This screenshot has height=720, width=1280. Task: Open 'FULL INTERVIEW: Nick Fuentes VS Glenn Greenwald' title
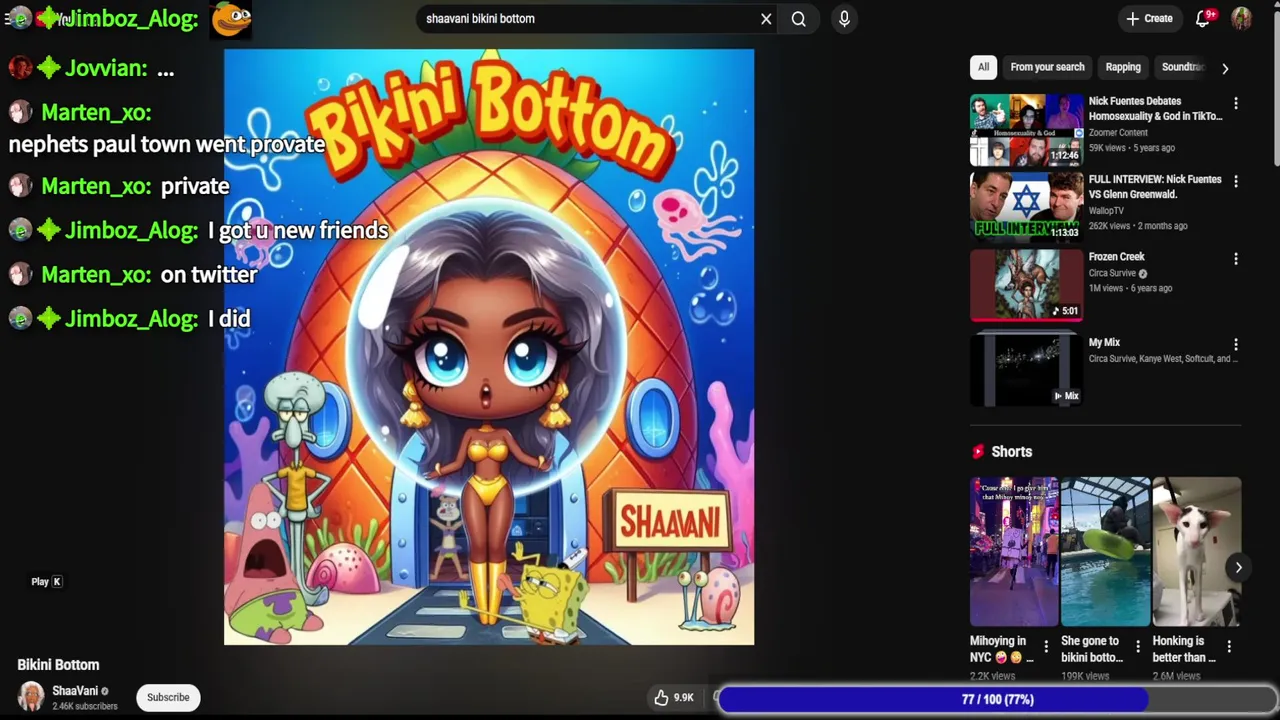pyautogui.click(x=1155, y=187)
